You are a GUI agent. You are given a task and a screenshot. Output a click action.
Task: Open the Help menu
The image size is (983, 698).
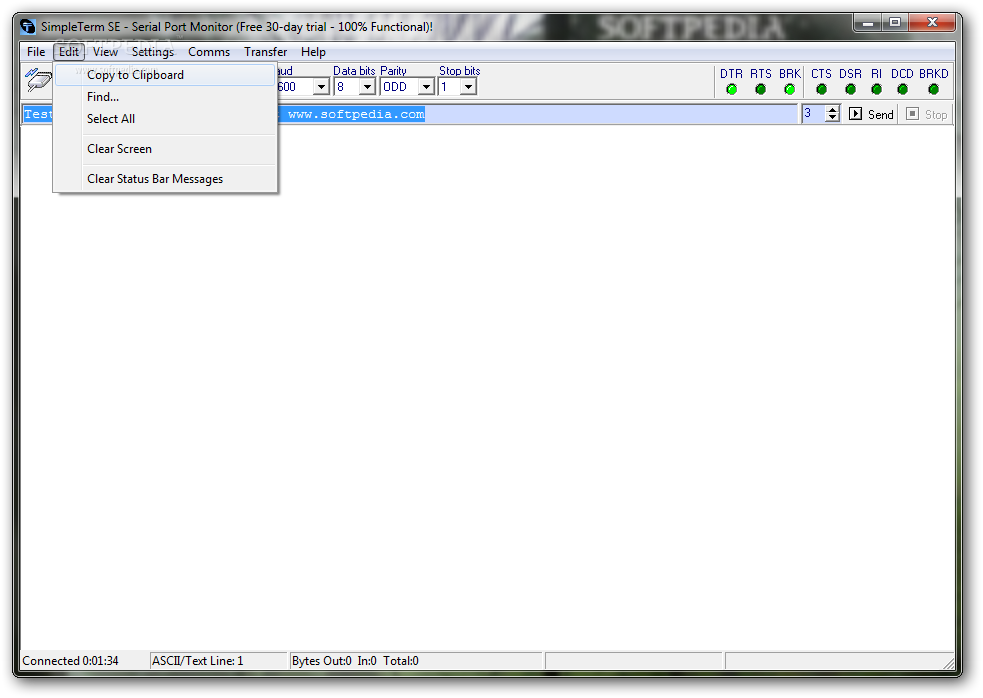pos(313,52)
